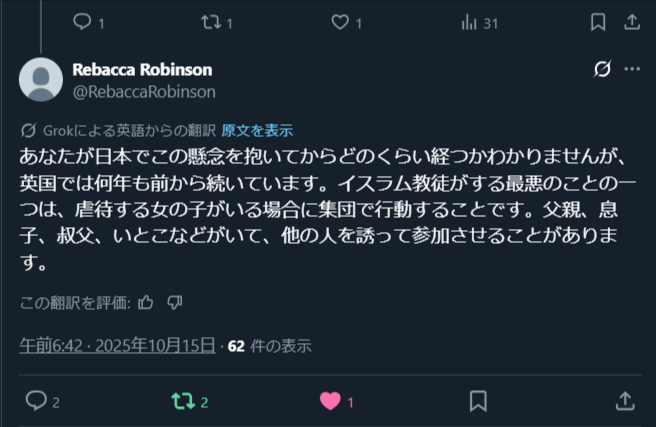The image size is (656, 427).
Task: Open the tweet timestamp 午前6:42 link
Action: (x=118, y=345)
